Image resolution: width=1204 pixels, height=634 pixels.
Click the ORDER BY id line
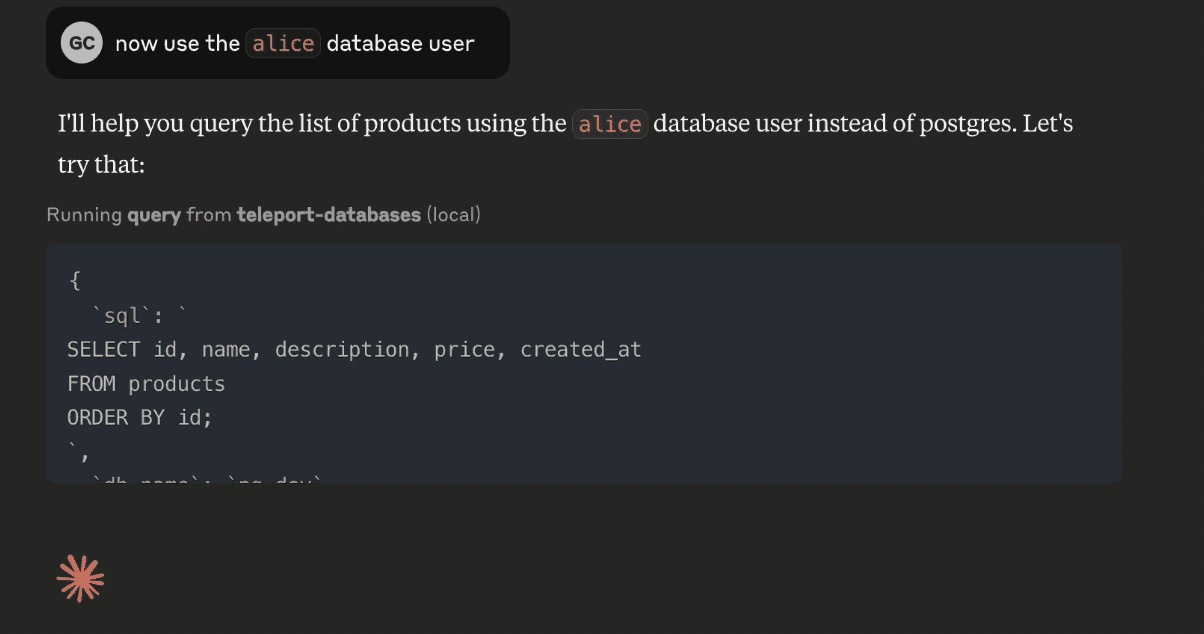pyautogui.click(x=139, y=417)
